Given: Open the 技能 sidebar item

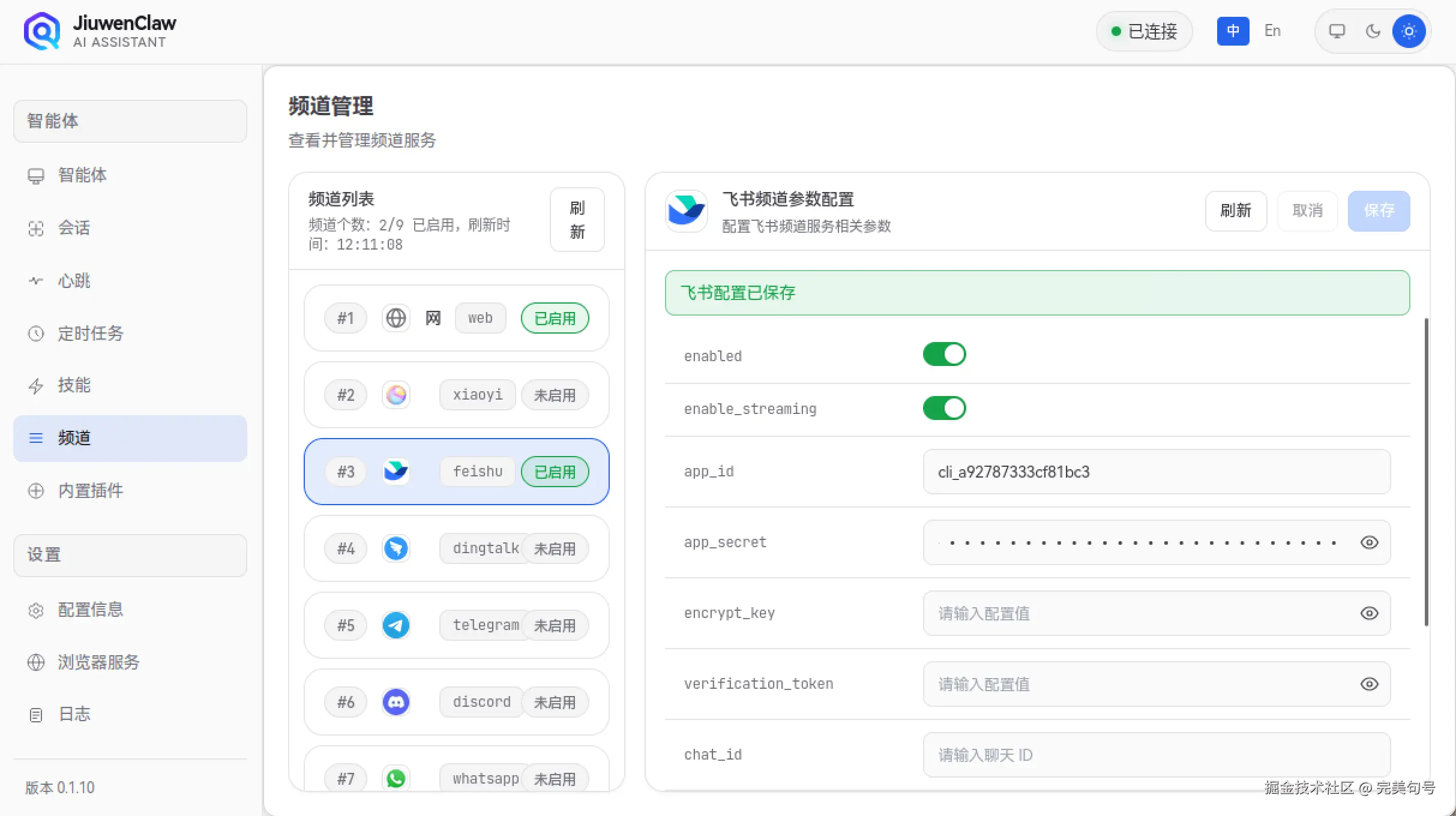Looking at the screenshot, I should point(130,385).
